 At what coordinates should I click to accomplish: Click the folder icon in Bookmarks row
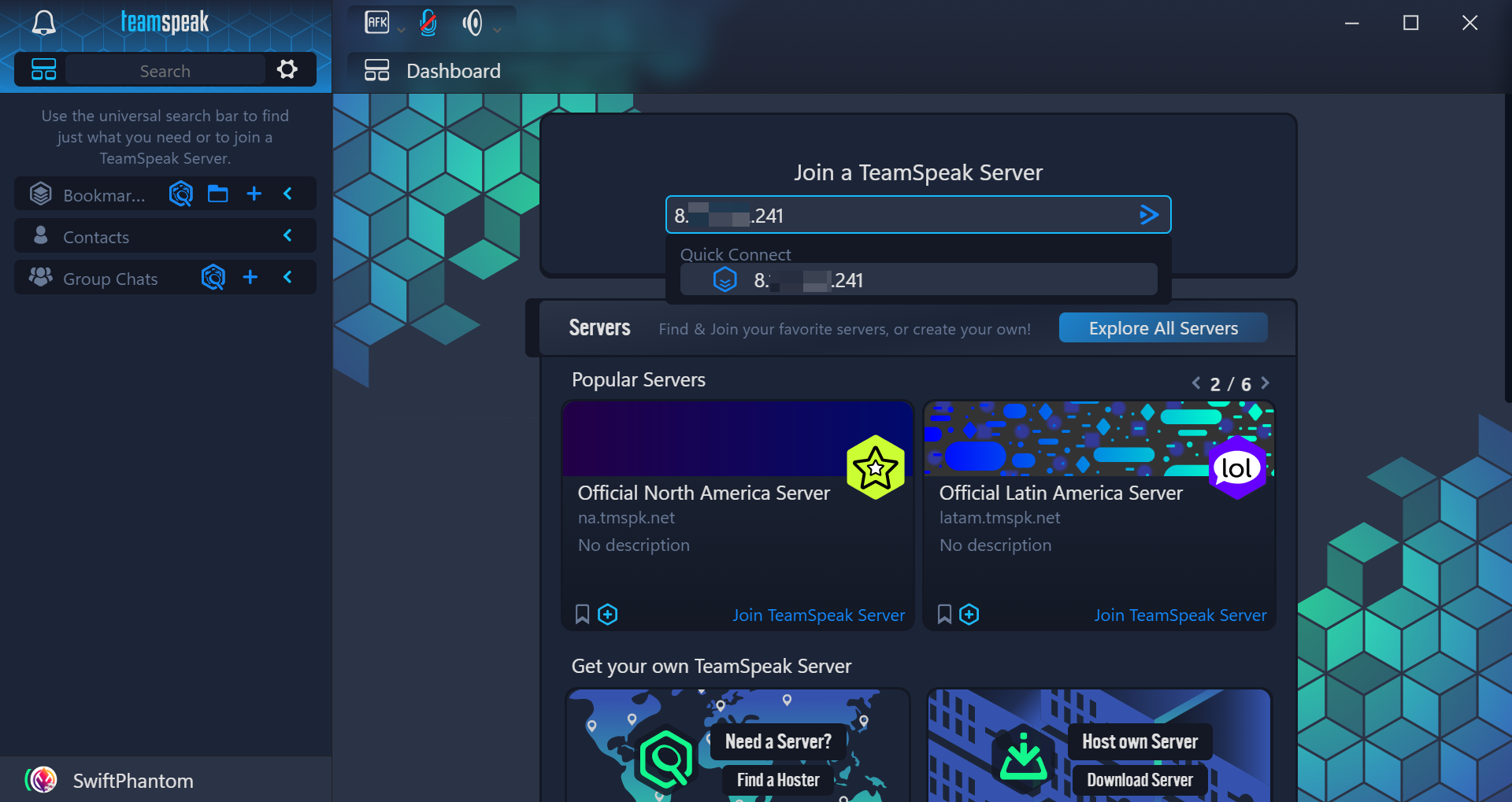218,194
